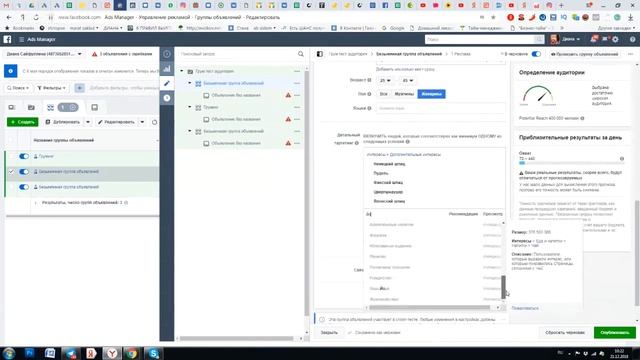Click info icon next to Детальный таргетинг
The width and height of the screenshot is (640, 360).
pyautogui.click(x=357, y=143)
